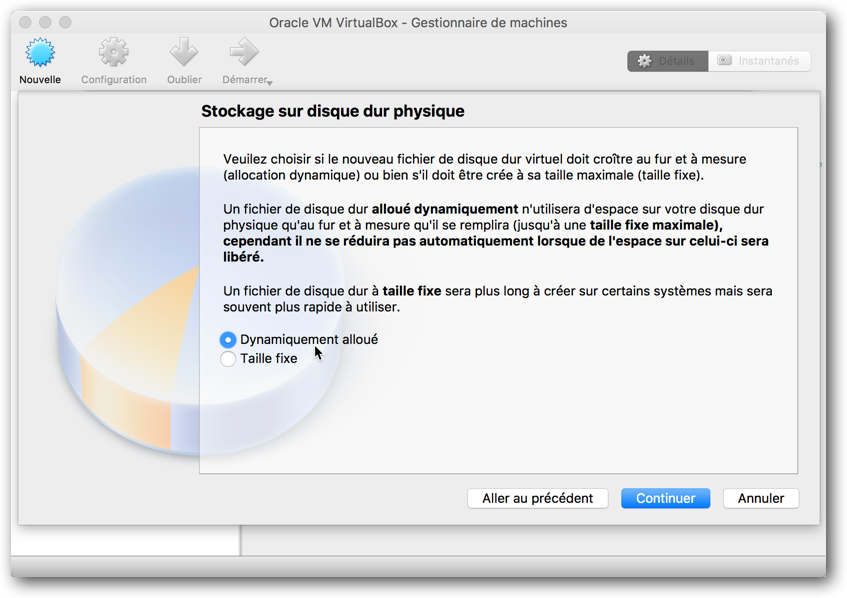Expand the Démarrer dropdown arrow

click(x=270, y=83)
